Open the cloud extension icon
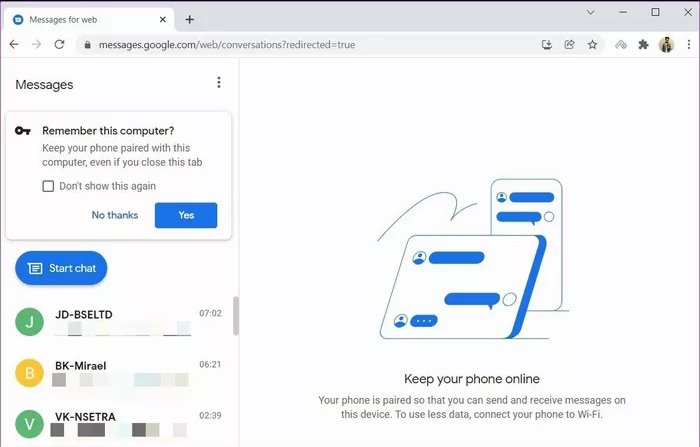 coord(621,44)
